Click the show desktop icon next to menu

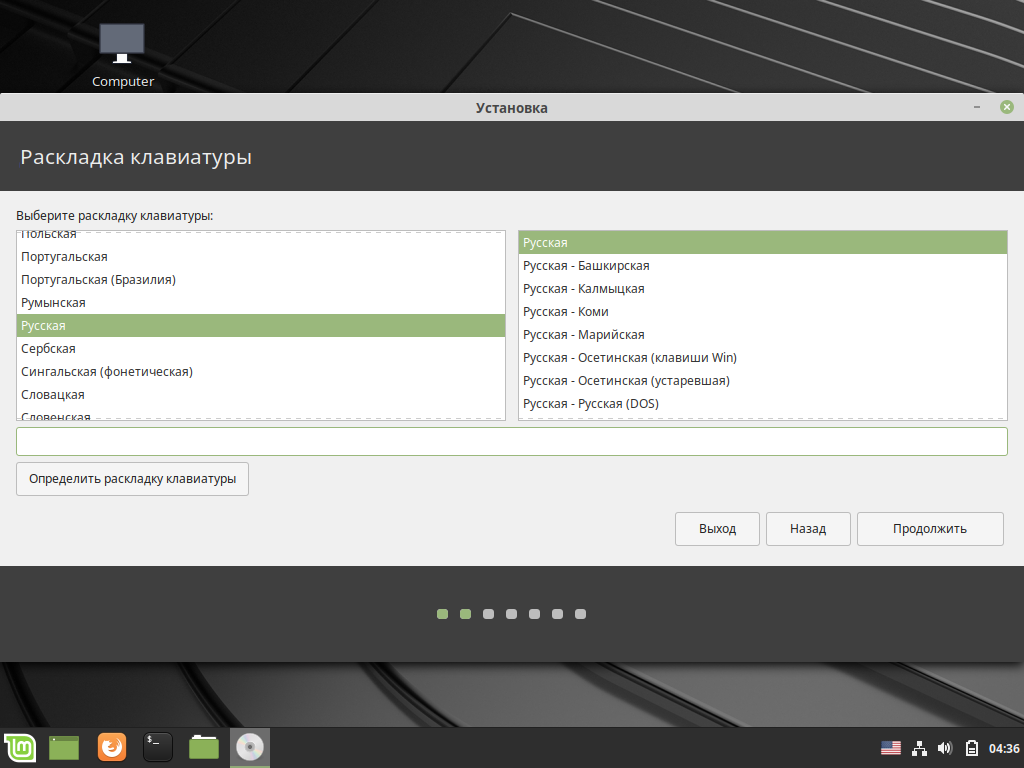point(63,747)
